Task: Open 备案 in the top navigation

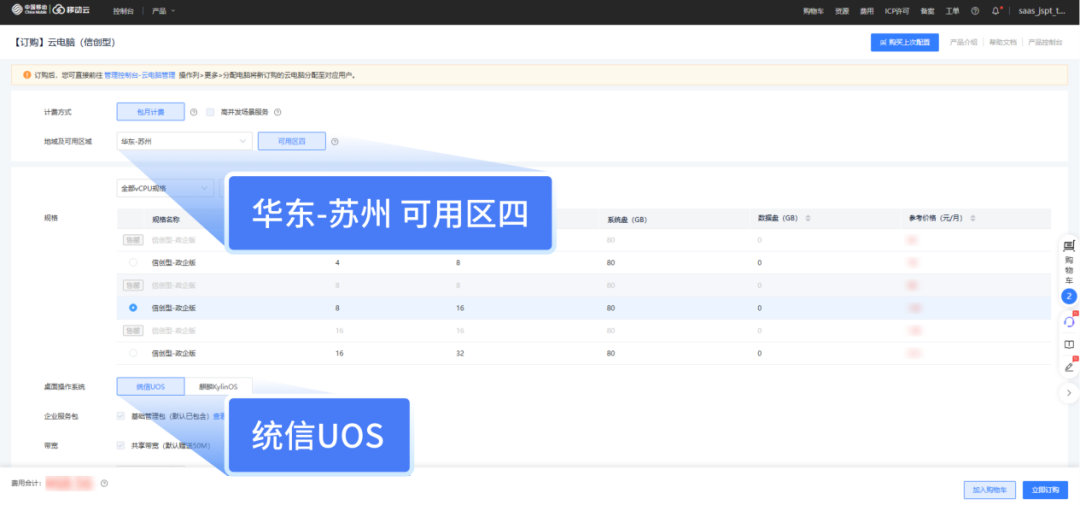Action: pos(928,11)
